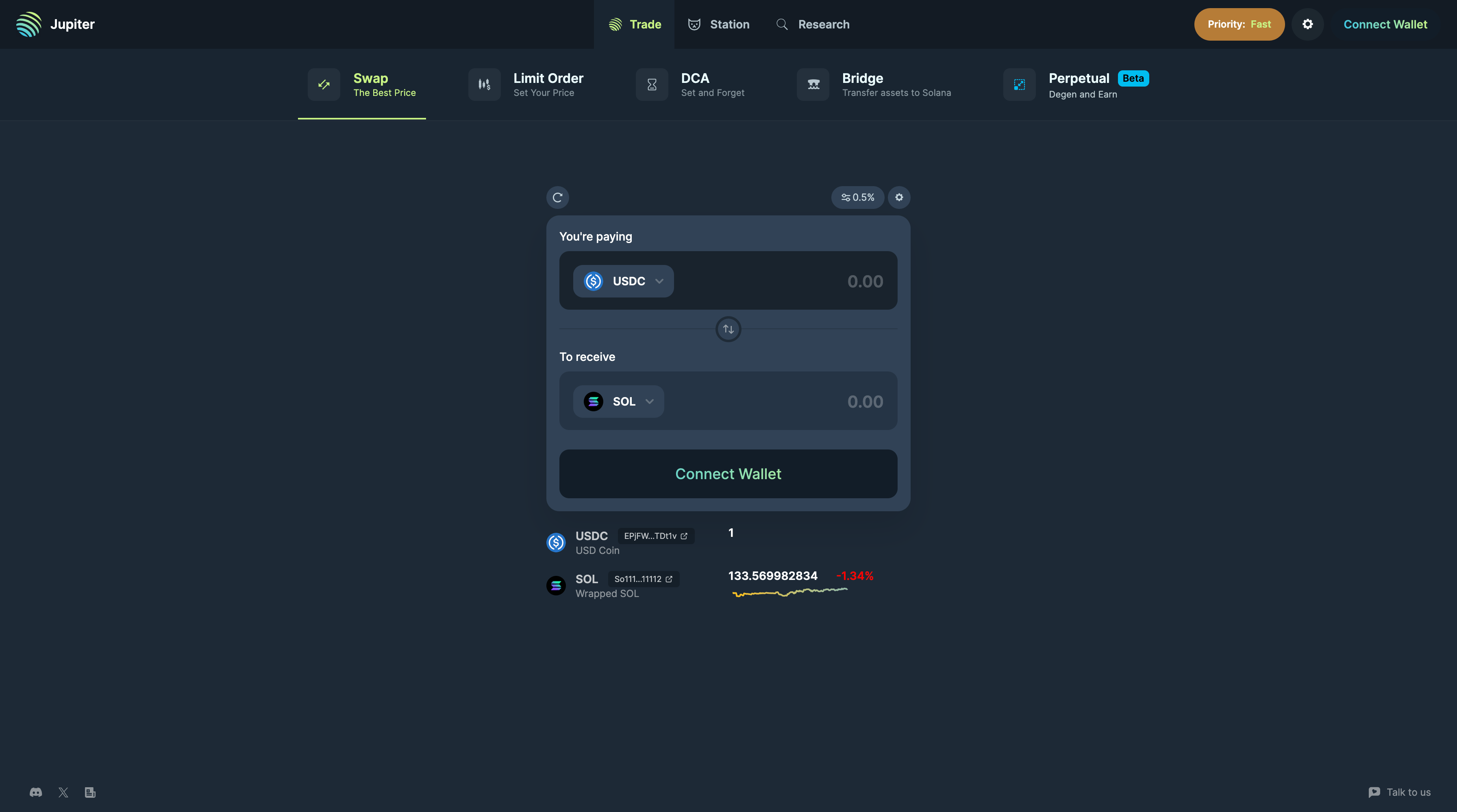Click the Bridge icon tile
The image size is (1457, 812).
813,85
